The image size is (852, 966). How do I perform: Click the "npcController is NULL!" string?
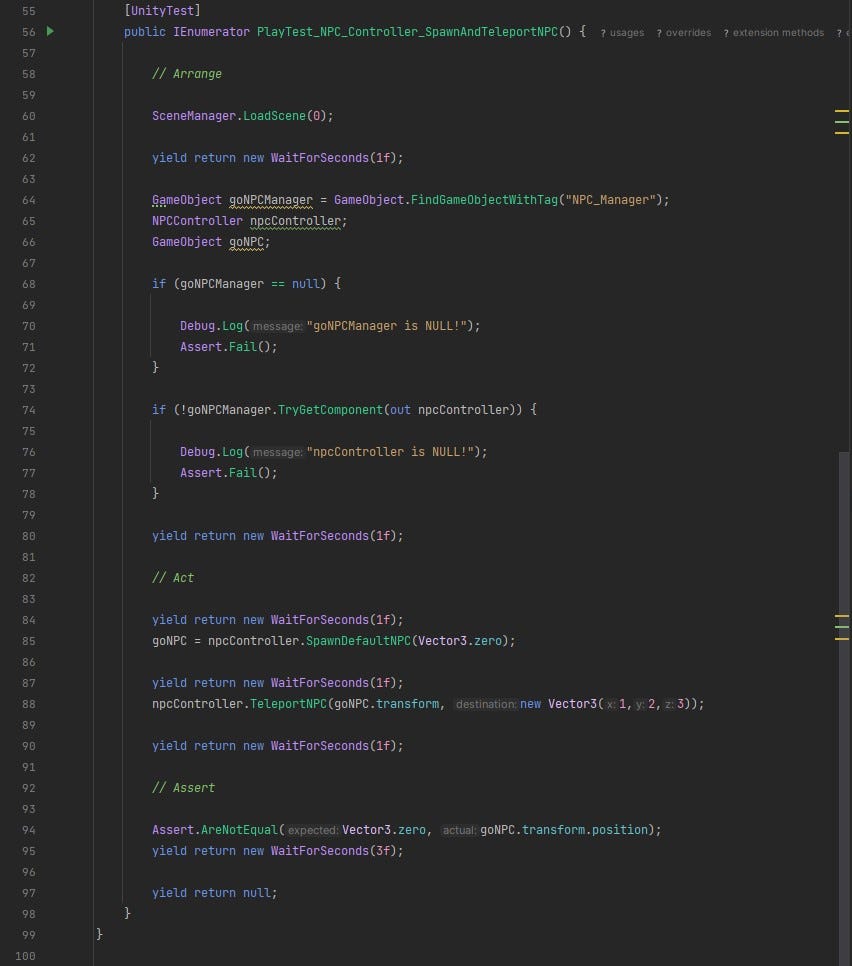click(x=390, y=452)
